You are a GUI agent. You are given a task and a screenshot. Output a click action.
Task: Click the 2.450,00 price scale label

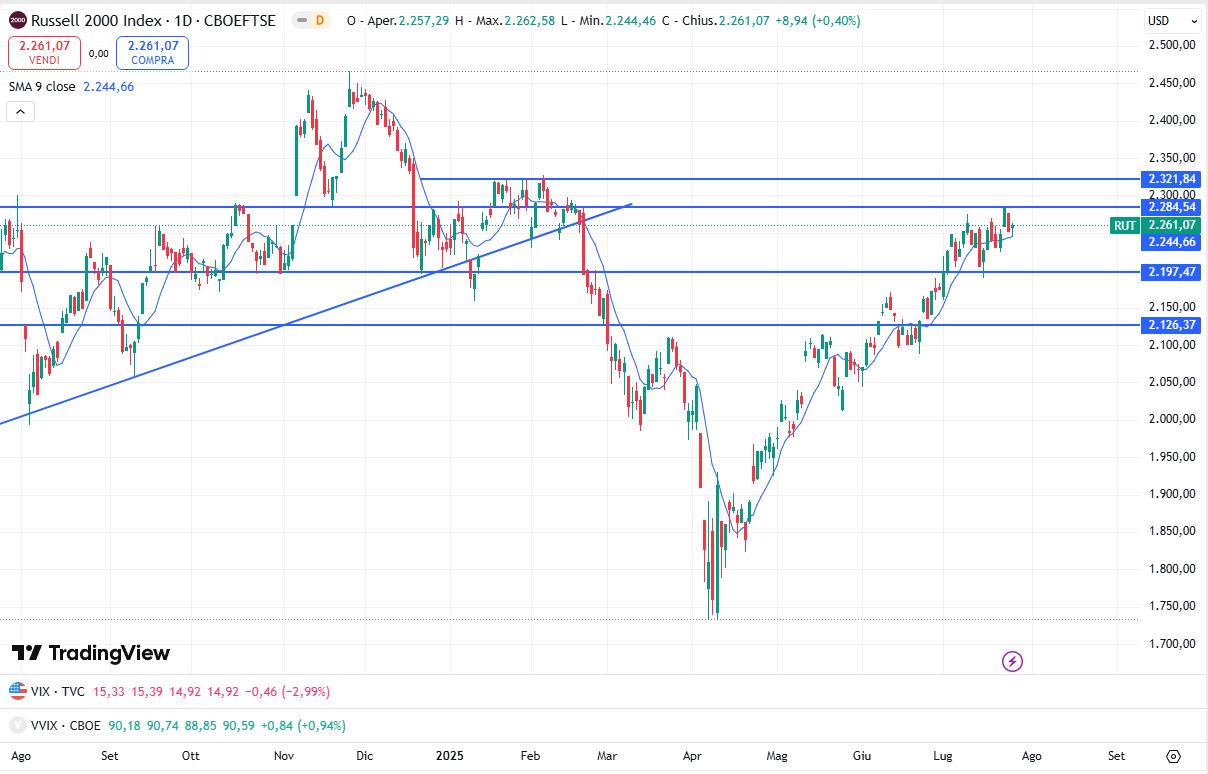coord(1172,83)
